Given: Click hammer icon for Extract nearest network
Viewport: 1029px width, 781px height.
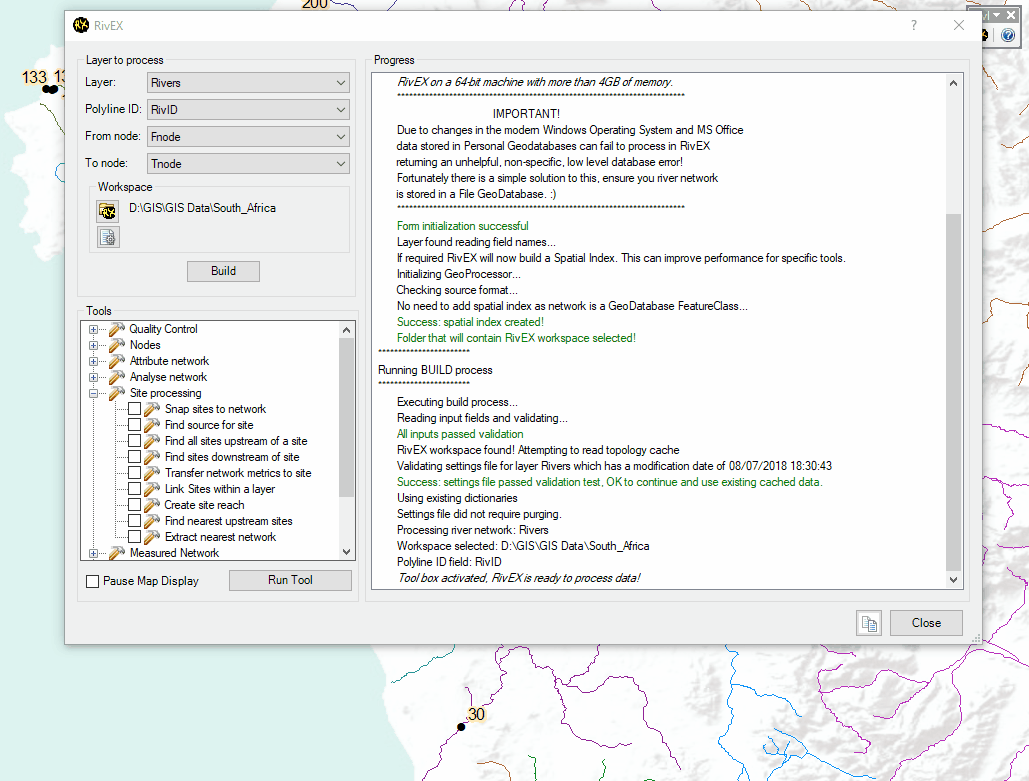Looking at the screenshot, I should pyautogui.click(x=152, y=537).
